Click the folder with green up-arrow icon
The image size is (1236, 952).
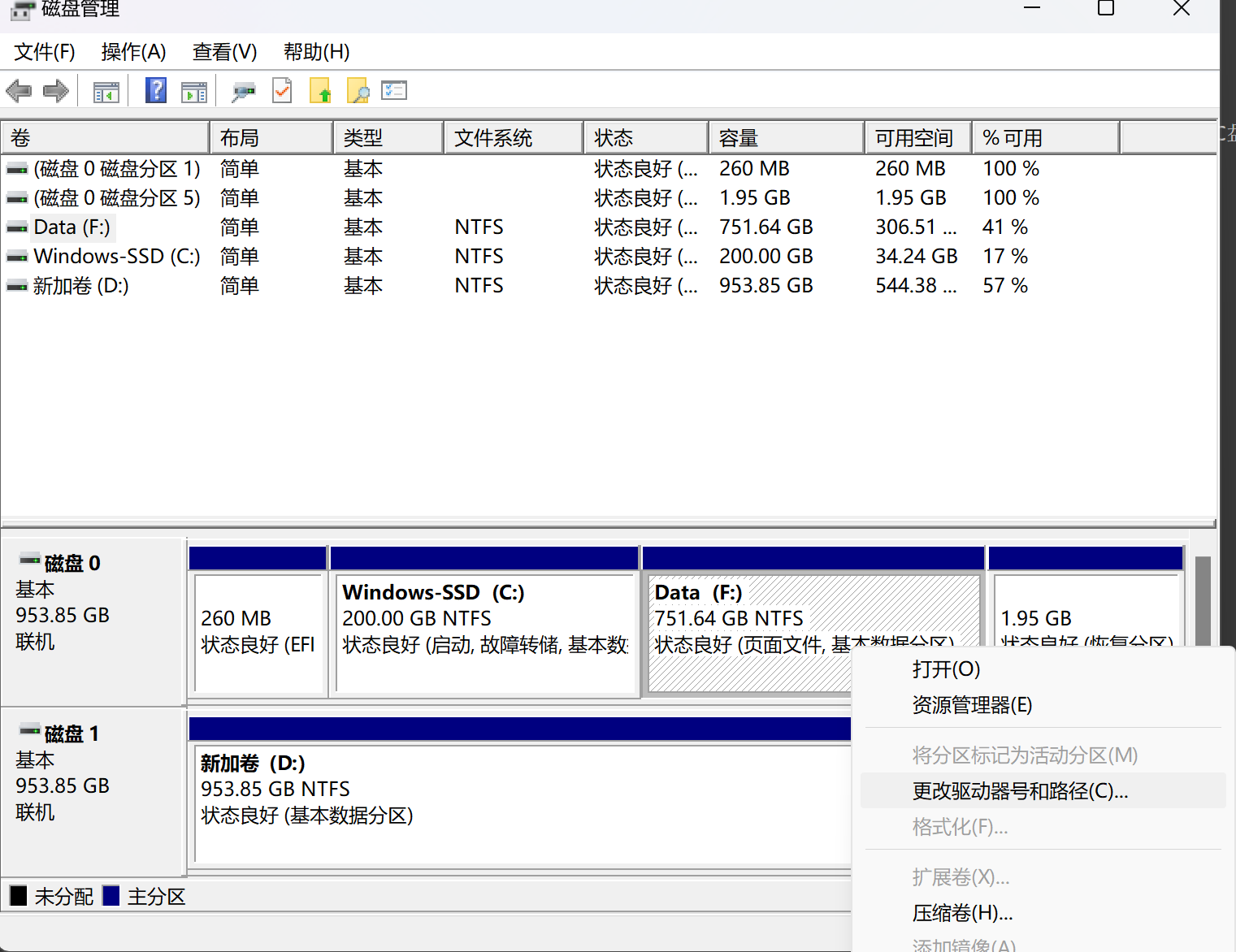point(320,91)
